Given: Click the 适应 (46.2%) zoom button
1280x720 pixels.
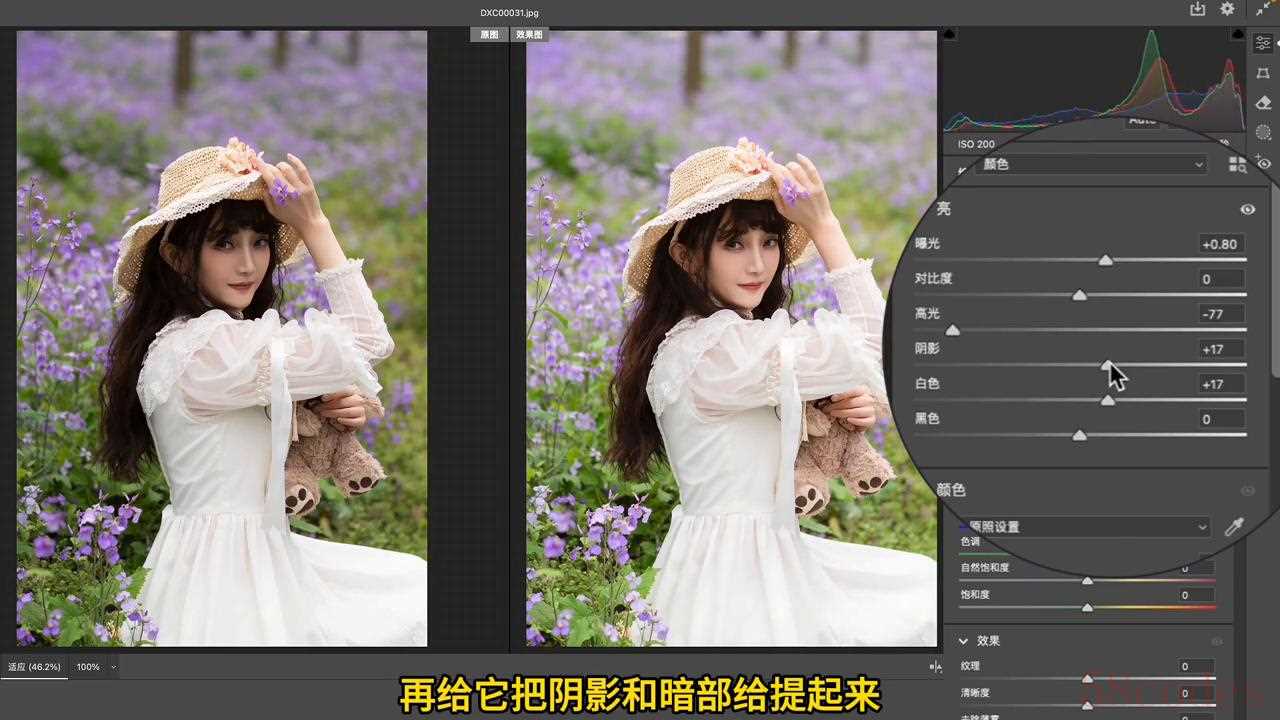Looking at the screenshot, I should tap(34, 667).
